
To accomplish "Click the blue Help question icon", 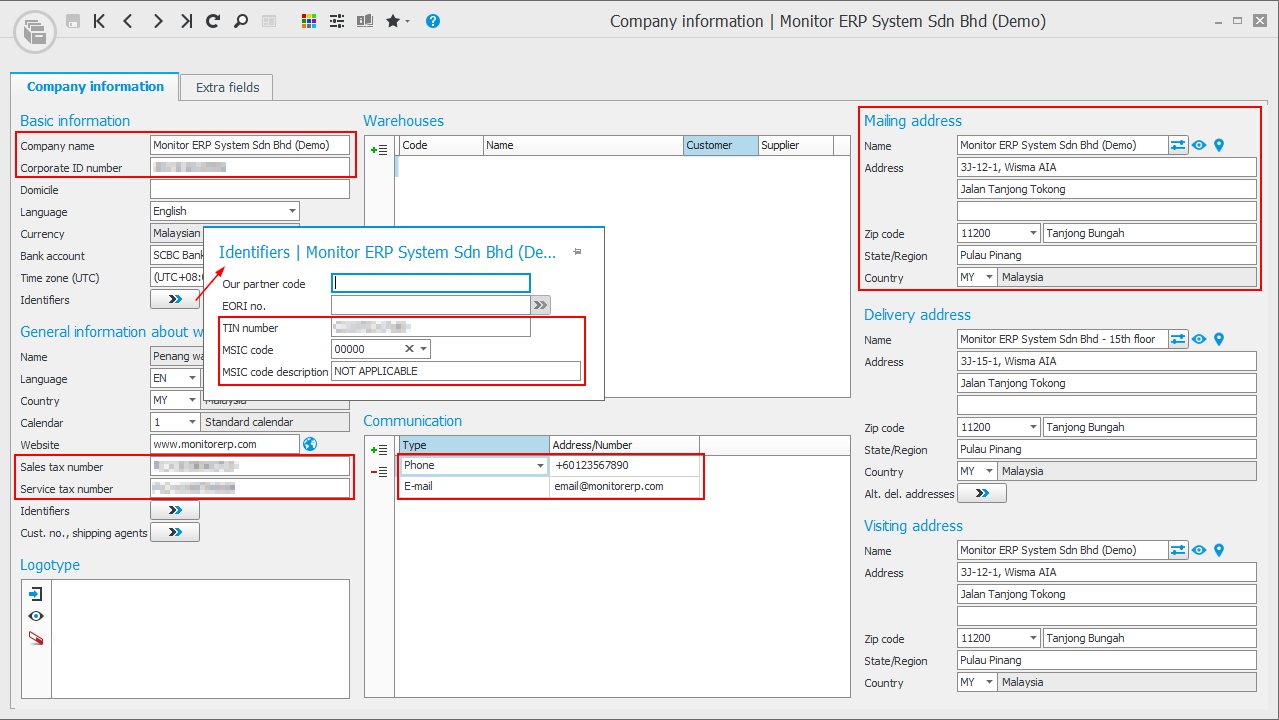I will 433,21.
